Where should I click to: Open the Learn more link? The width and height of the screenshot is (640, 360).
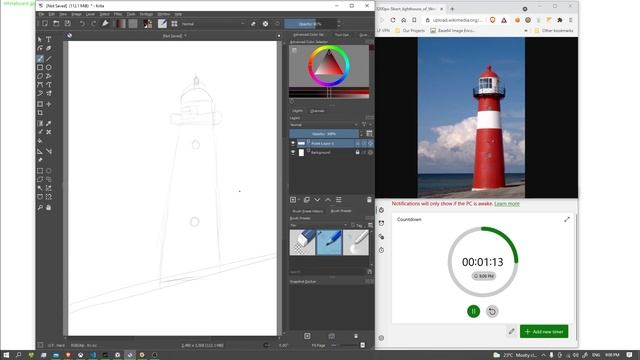point(507,204)
